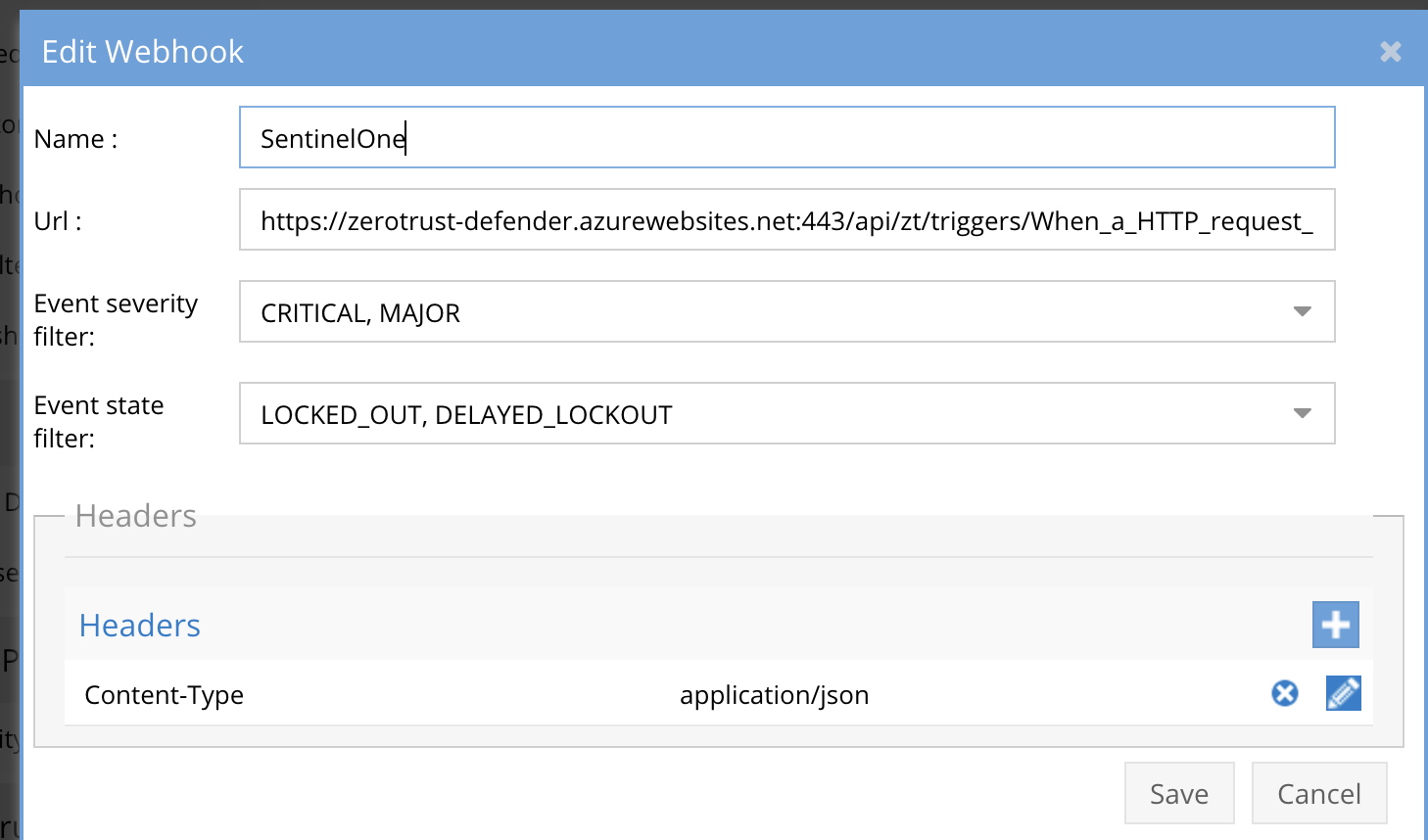Click inside the Name input showing SentinelOne

[784, 137]
